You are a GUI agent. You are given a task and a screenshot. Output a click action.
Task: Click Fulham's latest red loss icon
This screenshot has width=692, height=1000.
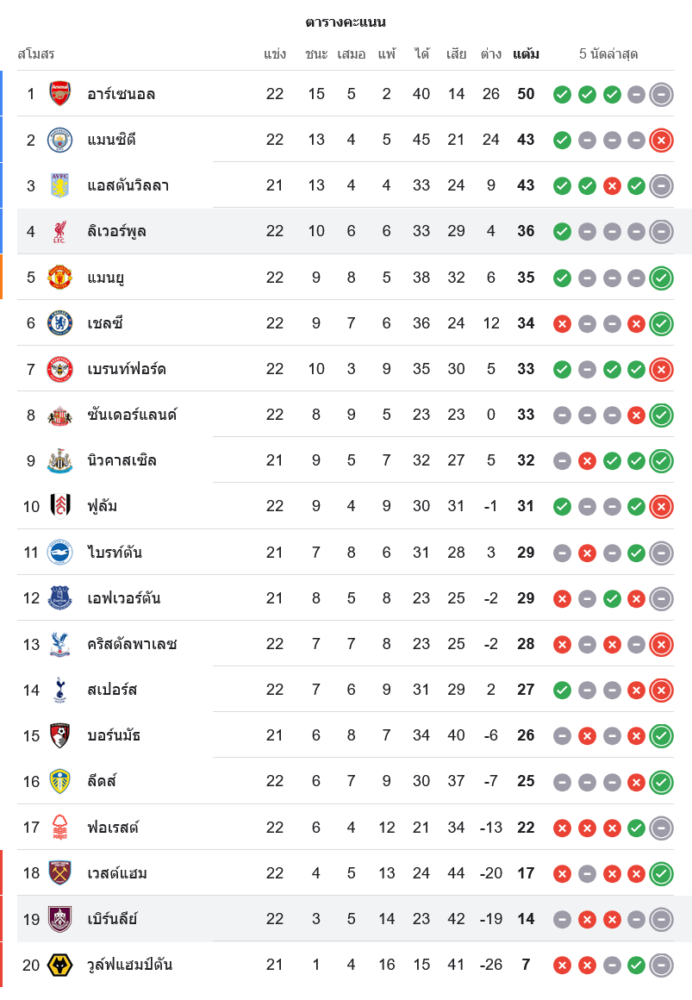click(660, 507)
